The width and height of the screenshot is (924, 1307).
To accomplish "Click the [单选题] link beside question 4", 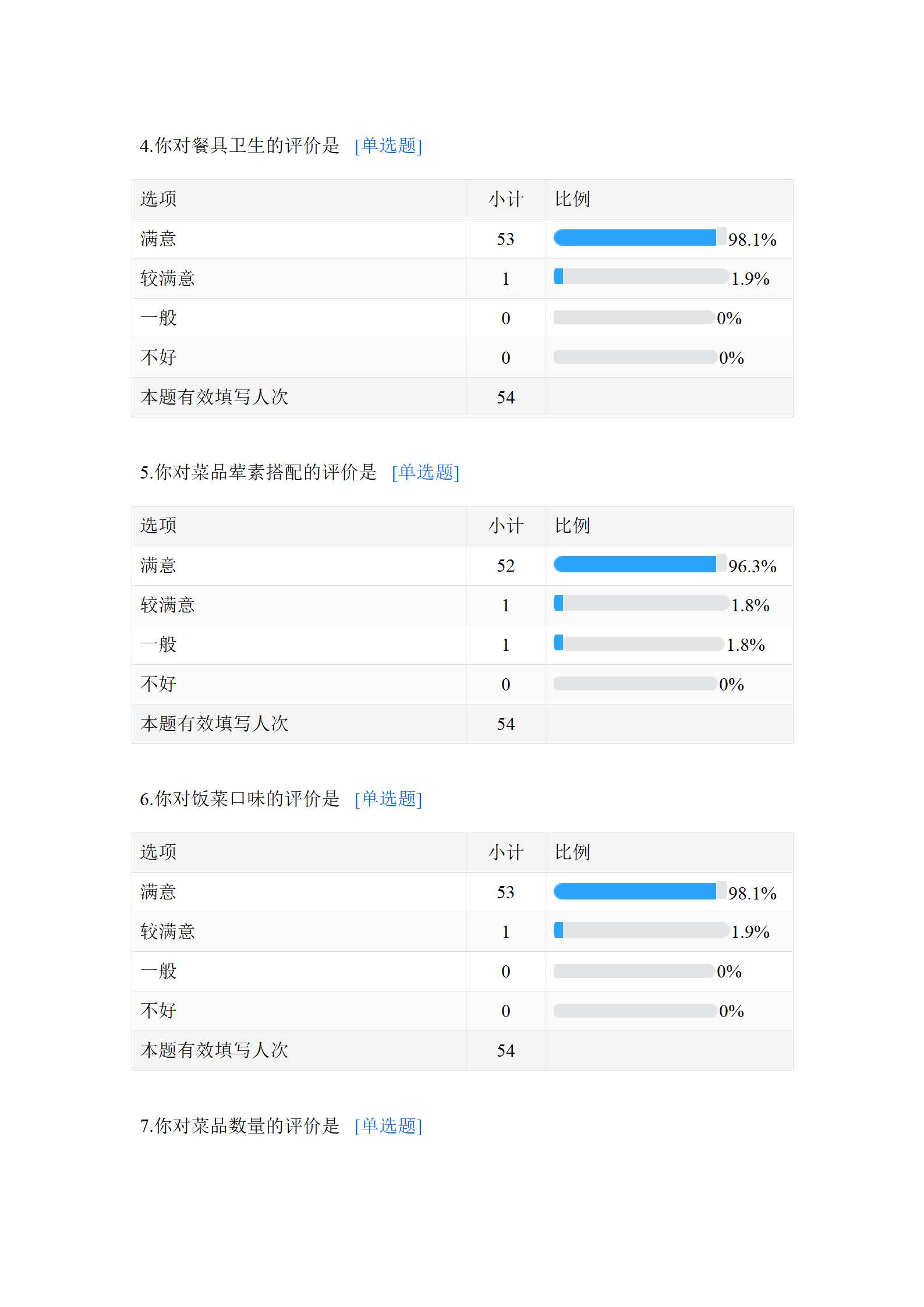I will (388, 146).
